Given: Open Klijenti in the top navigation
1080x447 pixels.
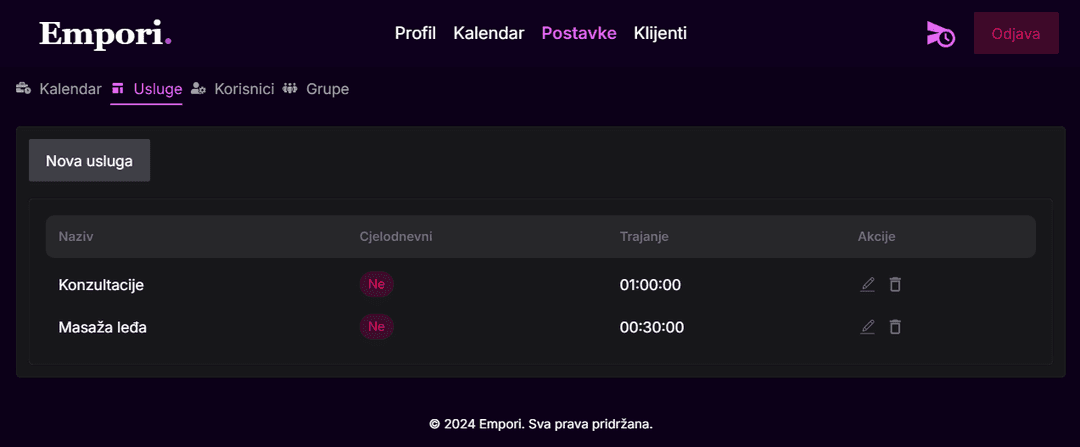Looking at the screenshot, I should click(660, 33).
